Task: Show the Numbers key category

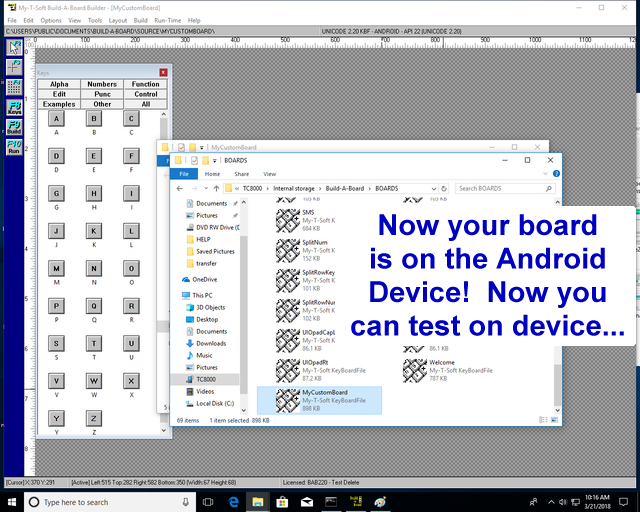Action: (x=102, y=85)
